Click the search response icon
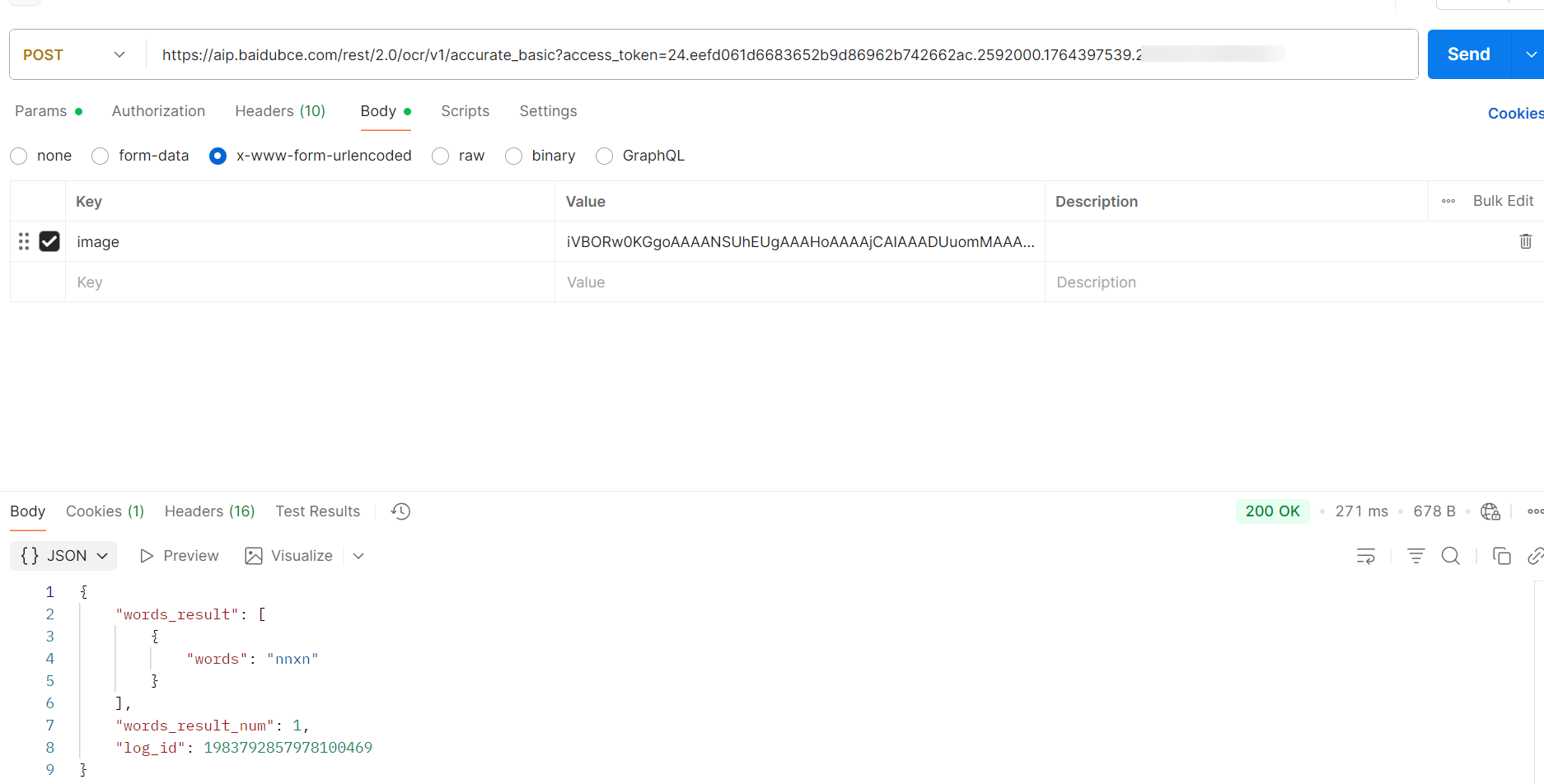 1451,556
